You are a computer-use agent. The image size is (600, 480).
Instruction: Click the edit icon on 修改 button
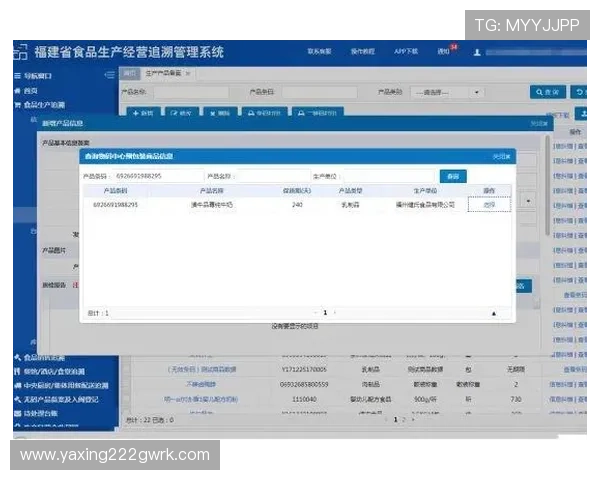(x=174, y=113)
